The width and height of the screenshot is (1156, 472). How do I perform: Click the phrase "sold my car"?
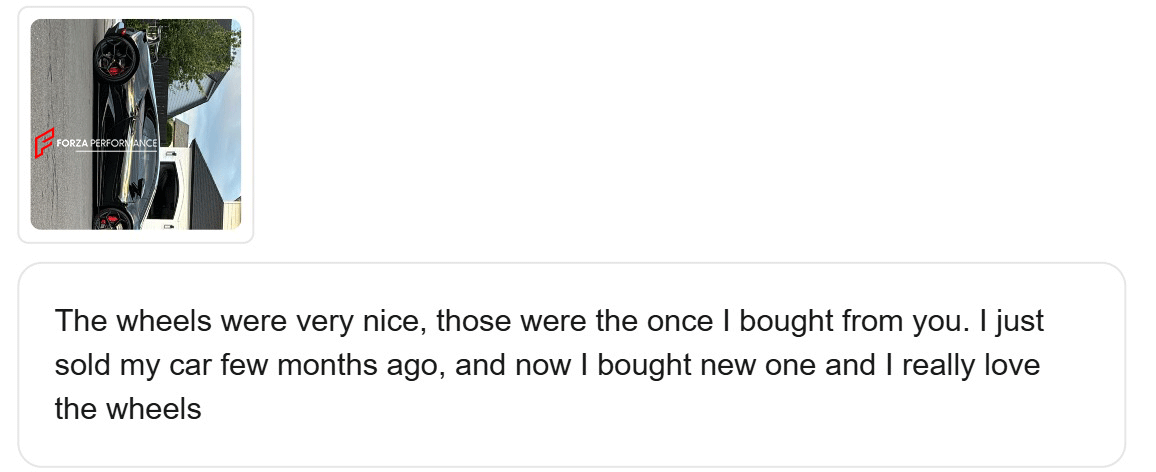point(140,365)
